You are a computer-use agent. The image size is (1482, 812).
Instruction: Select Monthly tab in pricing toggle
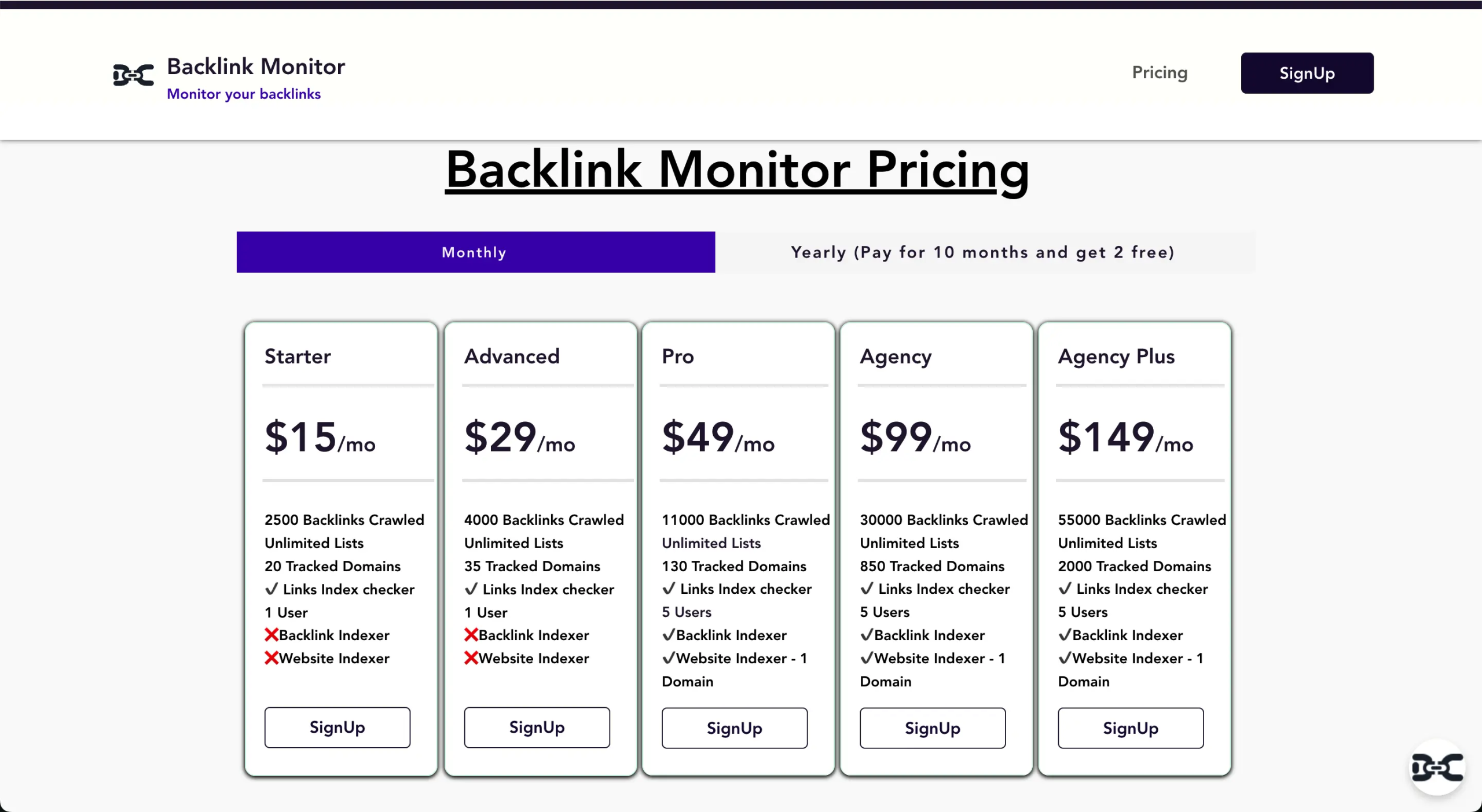pyautogui.click(x=475, y=251)
